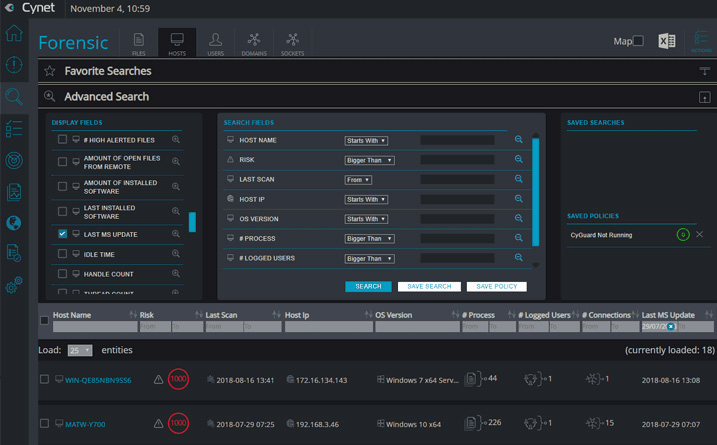Open the Load entities count dropdown
This screenshot has width=717, height=445.
[79, 351]
